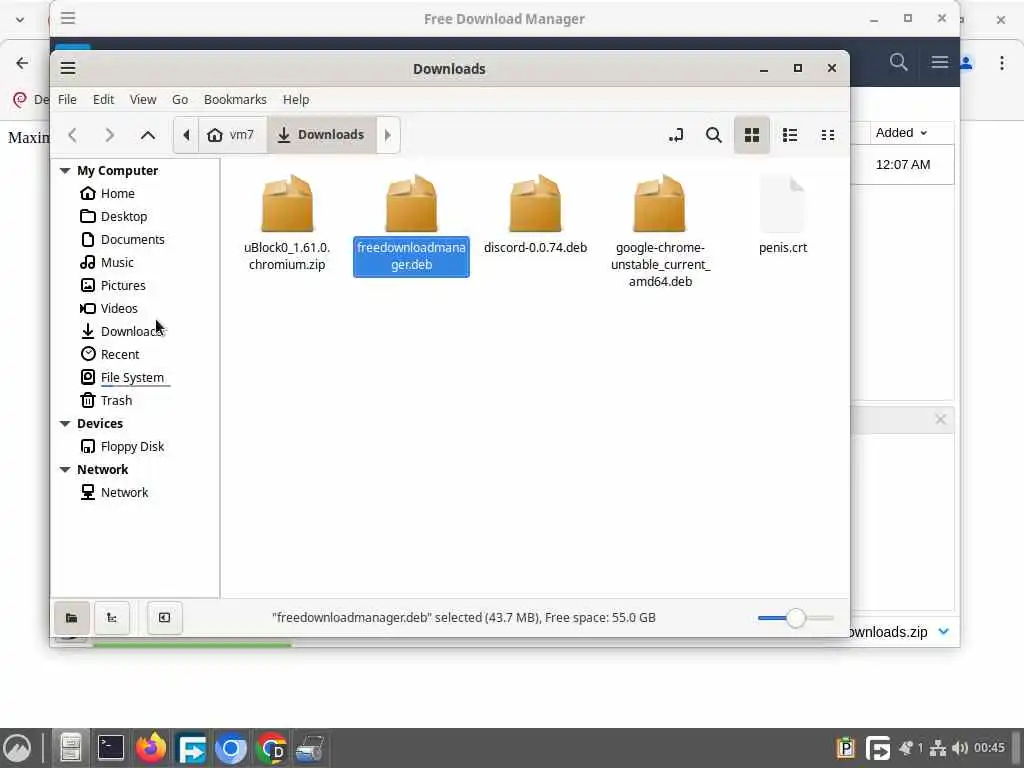The width and height of the screenshot is (1024, 768).
Task: Open Added sort dropdown in Free Download Manager
Action: [901, 133]
